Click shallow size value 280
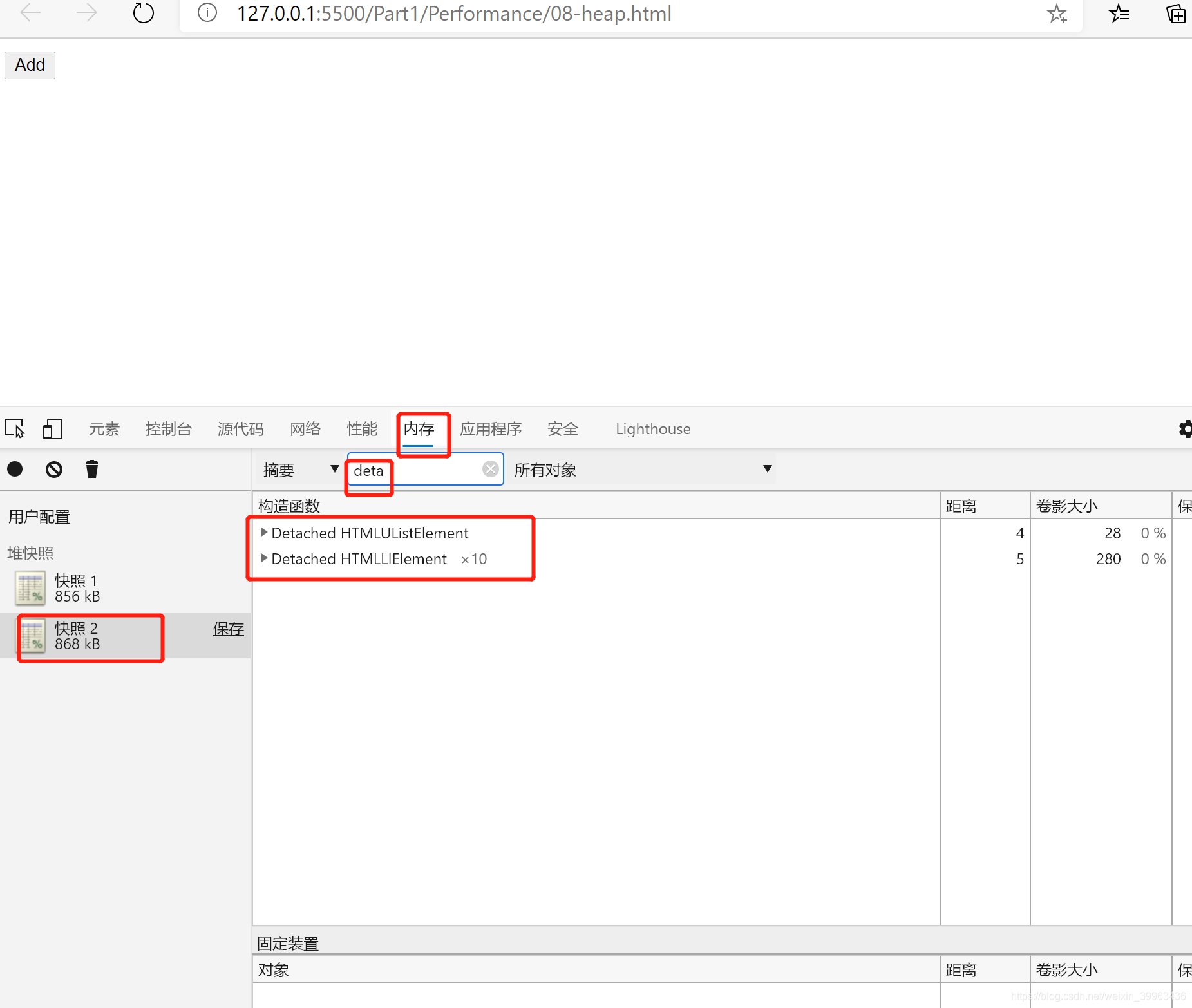1192x1008 pixels. [x=1108, y=559]
